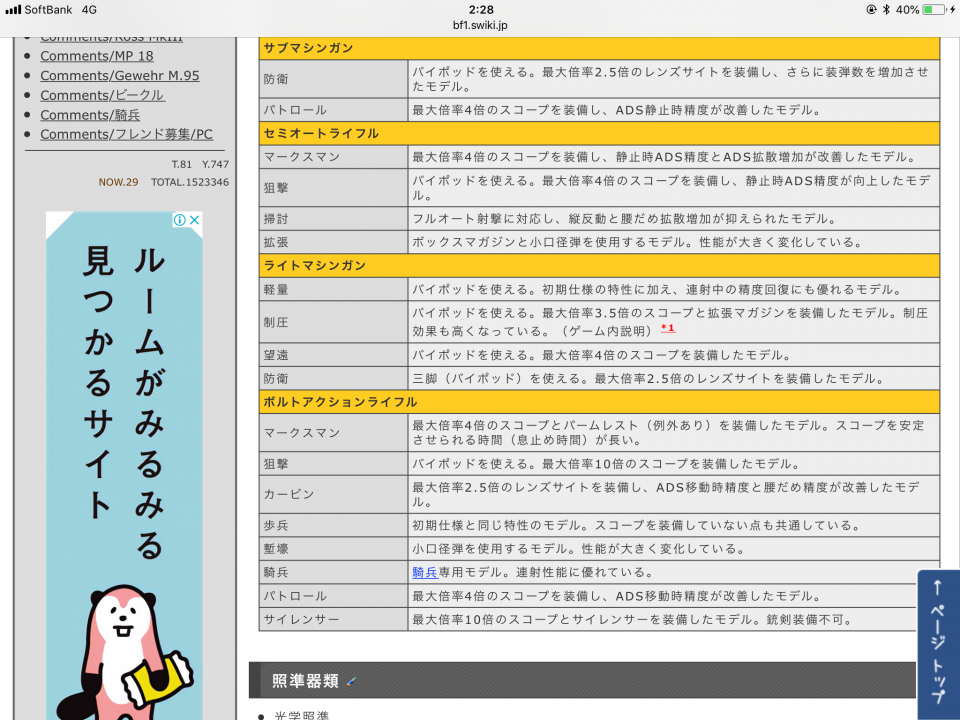This screenshot has height=720, width=960.
Task: Close the ad with the X icon
Action: point(195,220)
